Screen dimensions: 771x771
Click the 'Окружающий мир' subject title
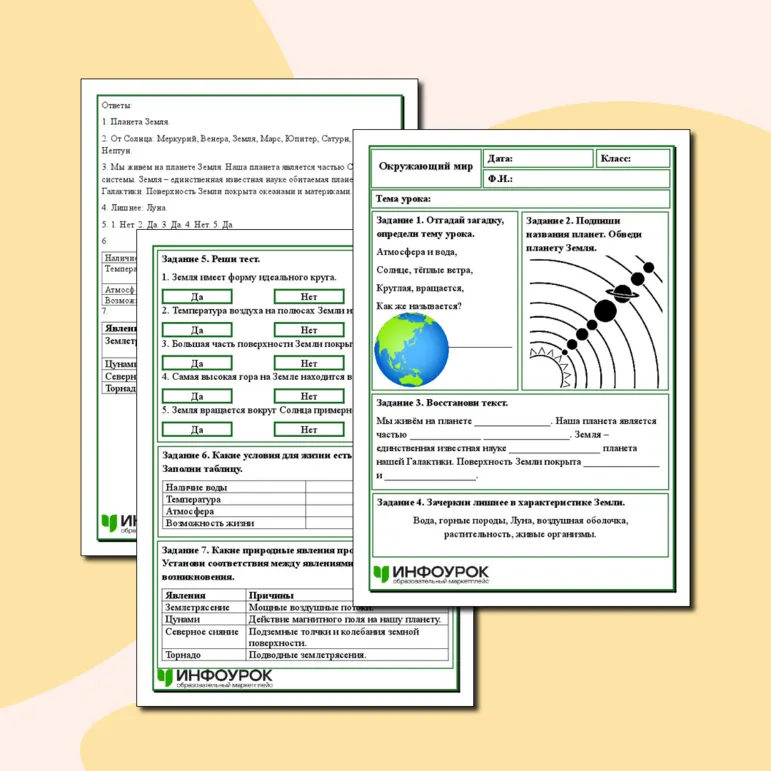(425, 166)
